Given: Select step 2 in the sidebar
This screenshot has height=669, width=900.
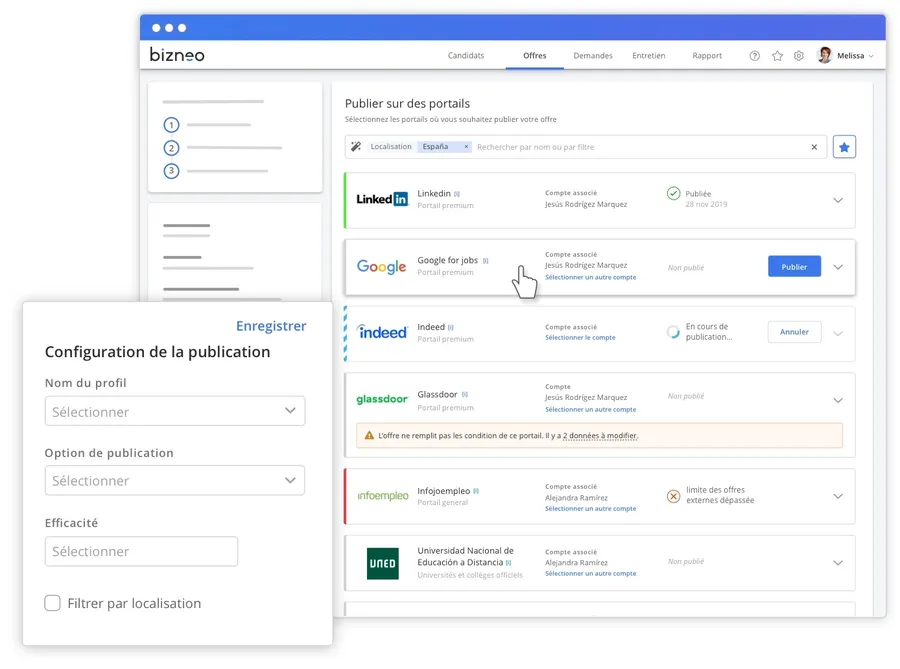Looking at the screenshot, I should (171, 147).
